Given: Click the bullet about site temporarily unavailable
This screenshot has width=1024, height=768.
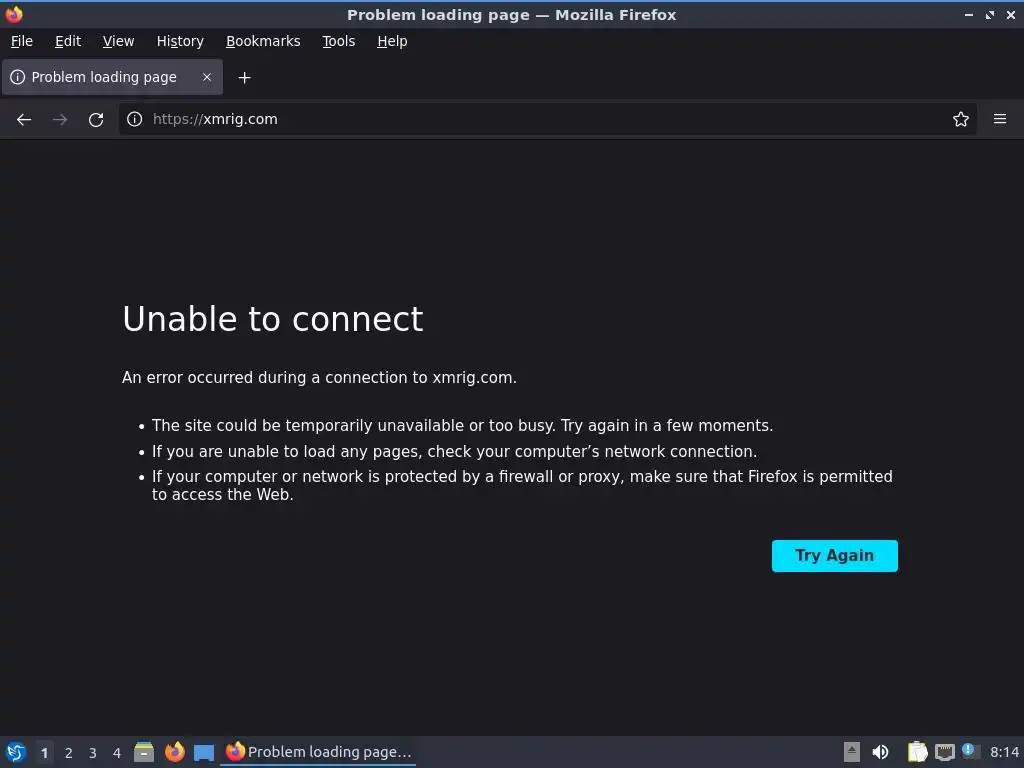Looking at the screenshot, I should (x=462, y=426).
